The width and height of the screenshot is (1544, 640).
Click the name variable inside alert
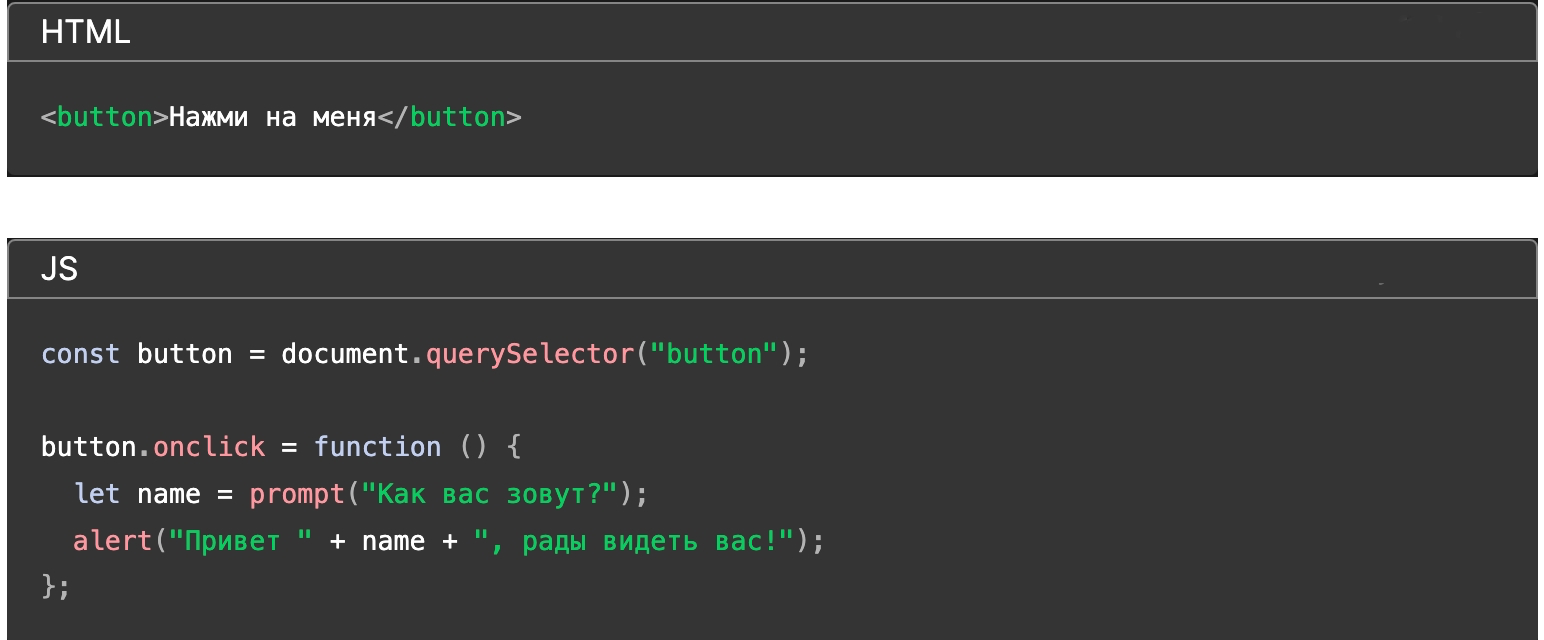[x=393, y=541]
